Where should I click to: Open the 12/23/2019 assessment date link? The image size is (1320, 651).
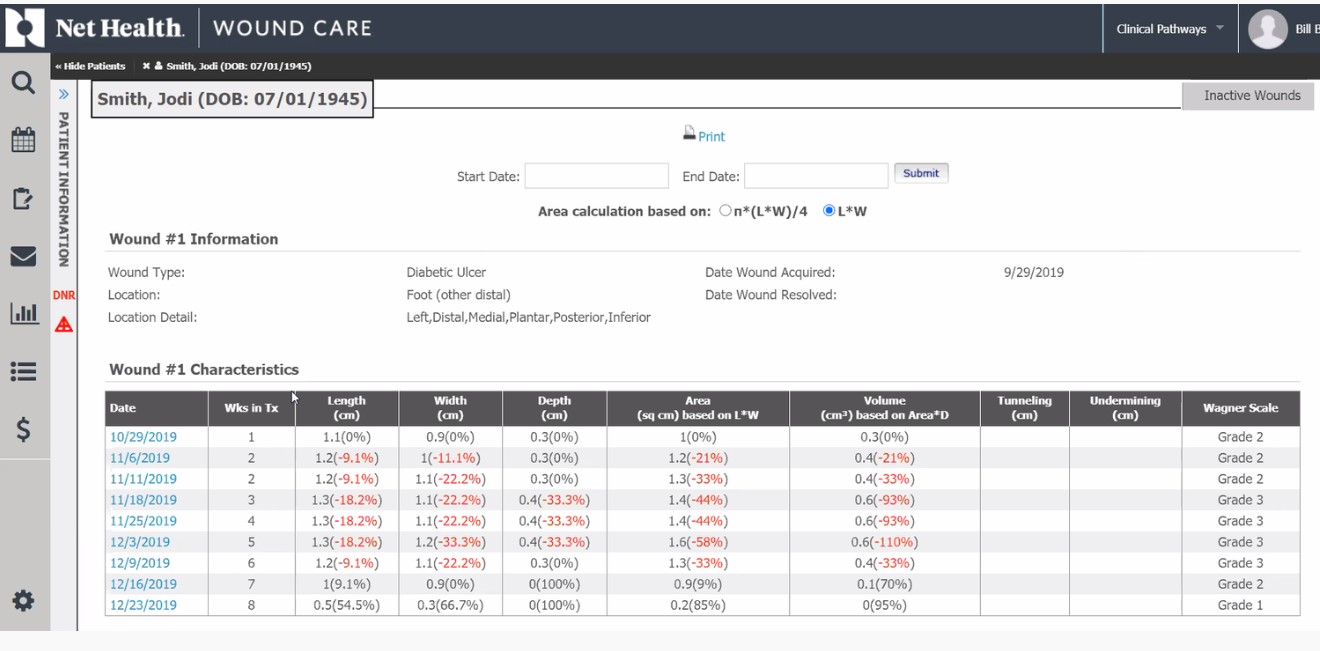(x=143, y=605)
